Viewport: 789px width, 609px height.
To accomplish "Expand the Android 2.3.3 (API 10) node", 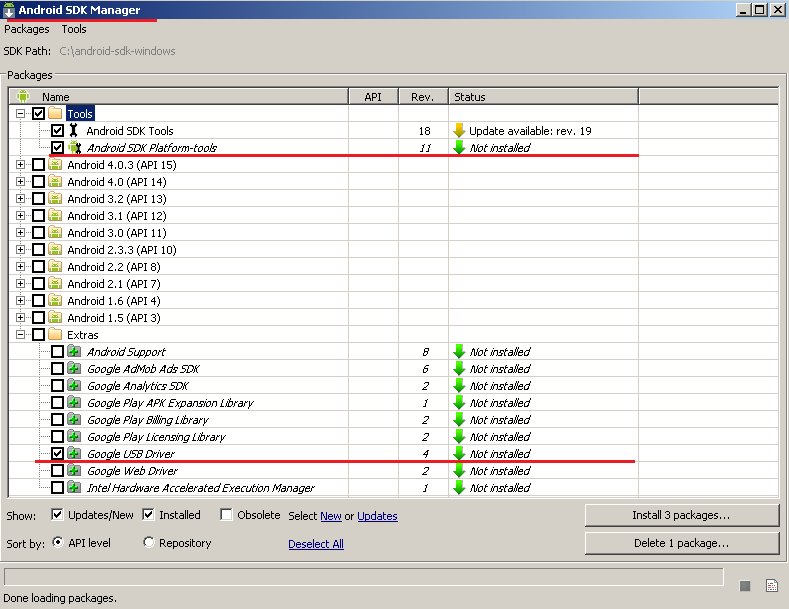I will pos(20,250).
